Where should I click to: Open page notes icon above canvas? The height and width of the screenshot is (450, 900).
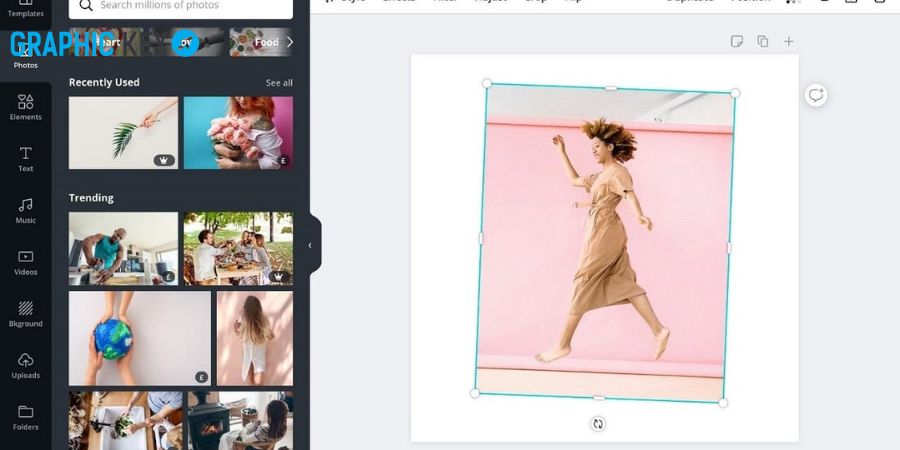tap(737, 41)
